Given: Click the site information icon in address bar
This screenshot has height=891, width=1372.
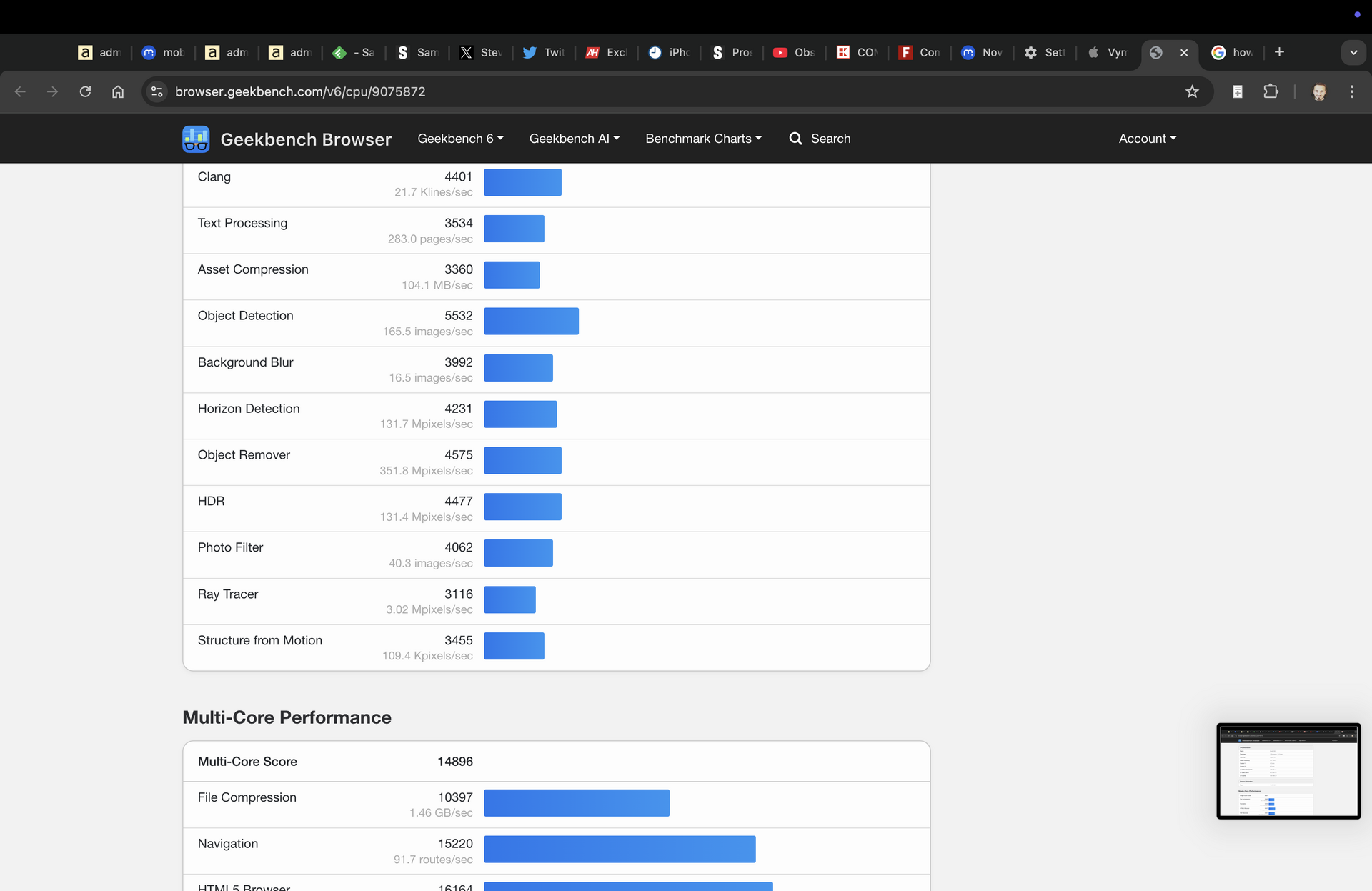Looking at the screenshot, I should (x=157, y=91).
